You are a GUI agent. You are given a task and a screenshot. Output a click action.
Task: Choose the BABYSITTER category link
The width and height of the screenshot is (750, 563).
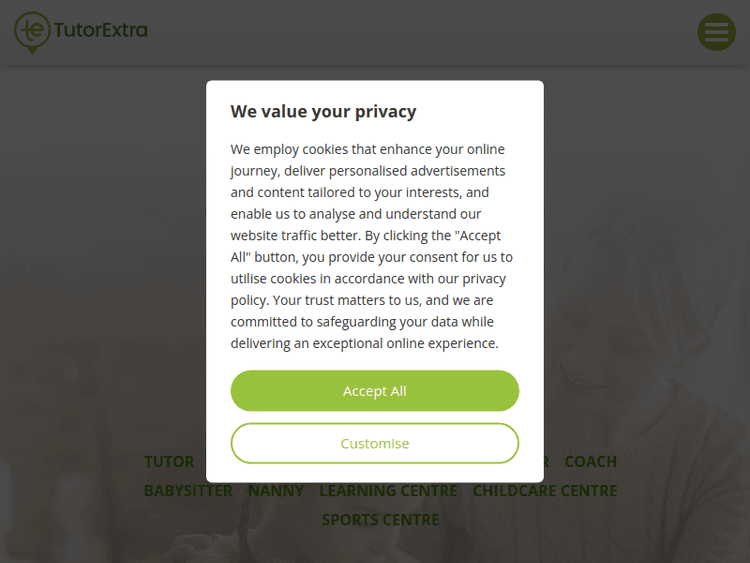tap(188, 491)
